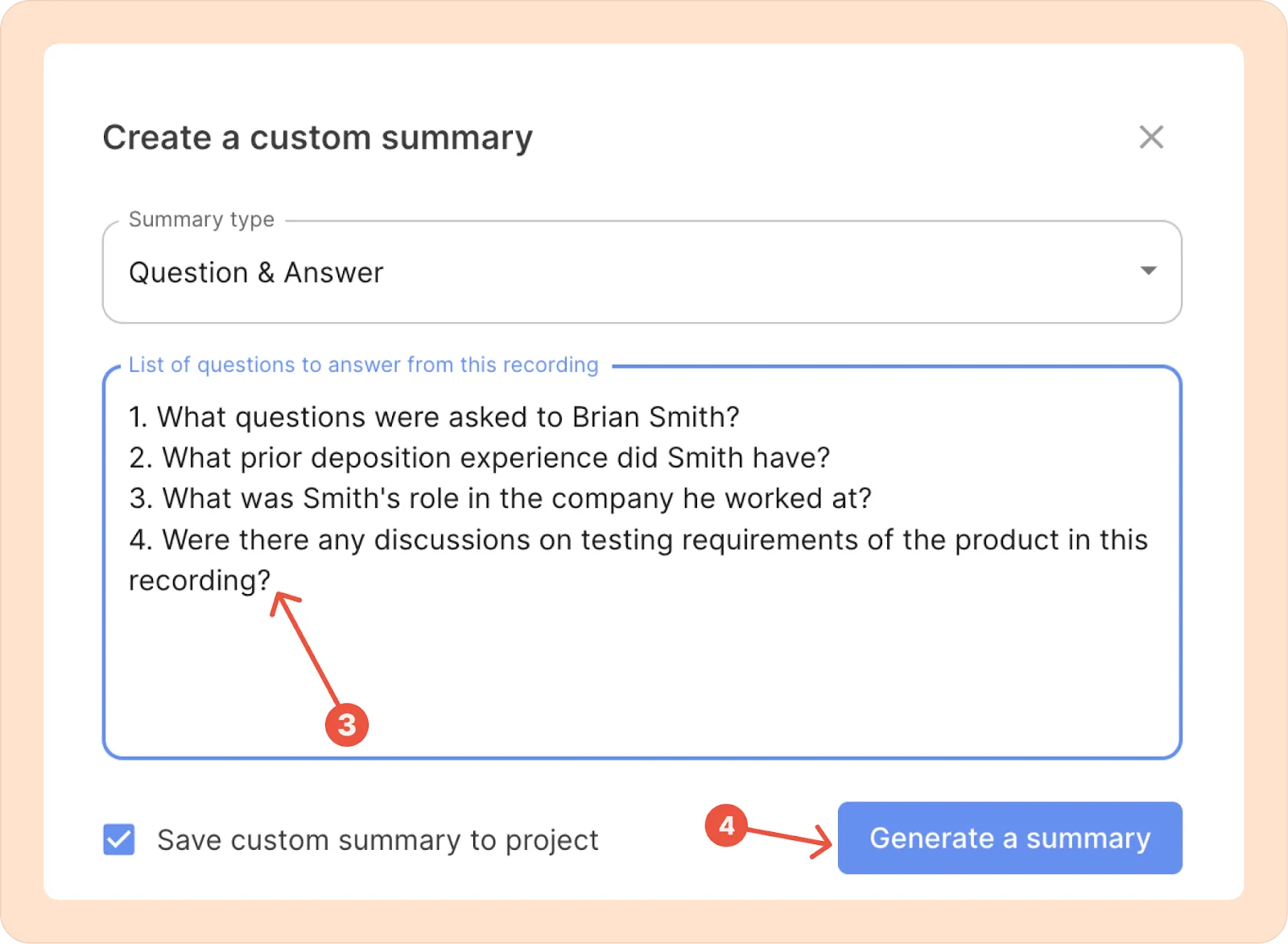Click the "Save custom summary to project" label
The height and width of the screenshot is (944, 1288).
378,840
